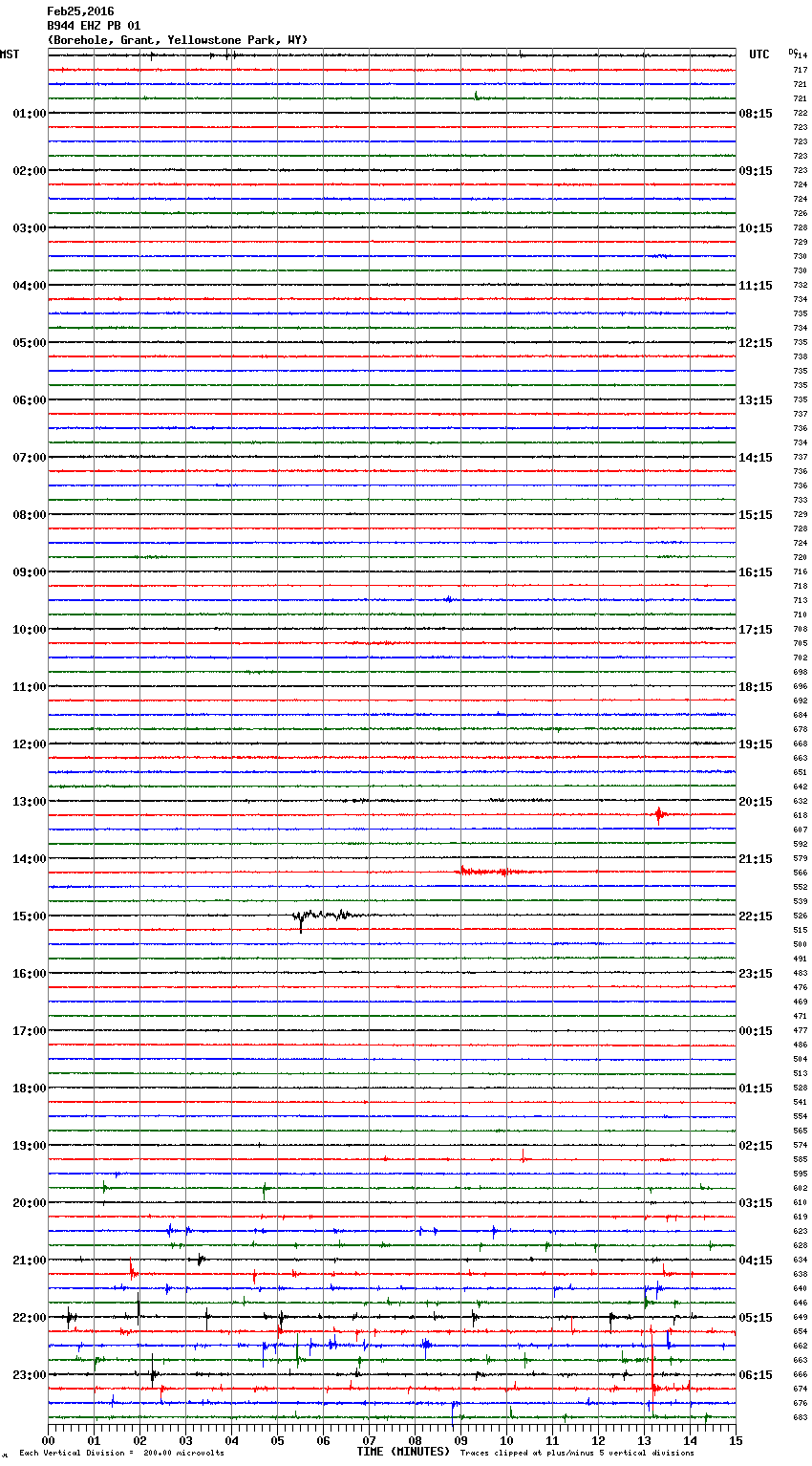Click minute 07 on the time axis
The height and width of the screenshot is (1466, 812).
[x=369, y=1439]
